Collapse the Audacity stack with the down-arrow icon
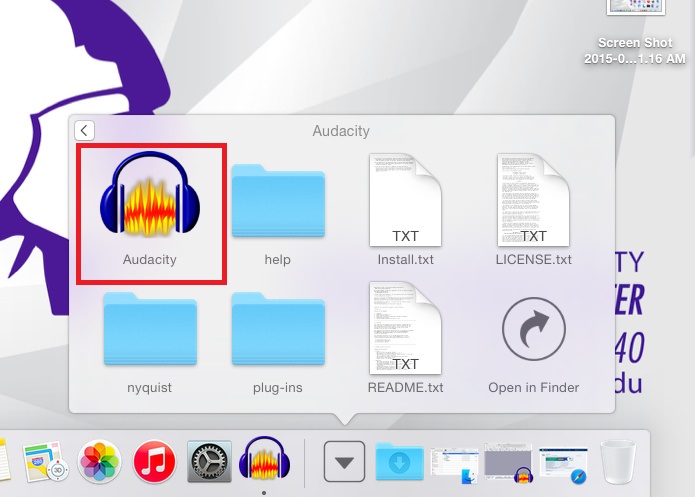The width and height of the screenshot is (695, 497). point(344,461)
